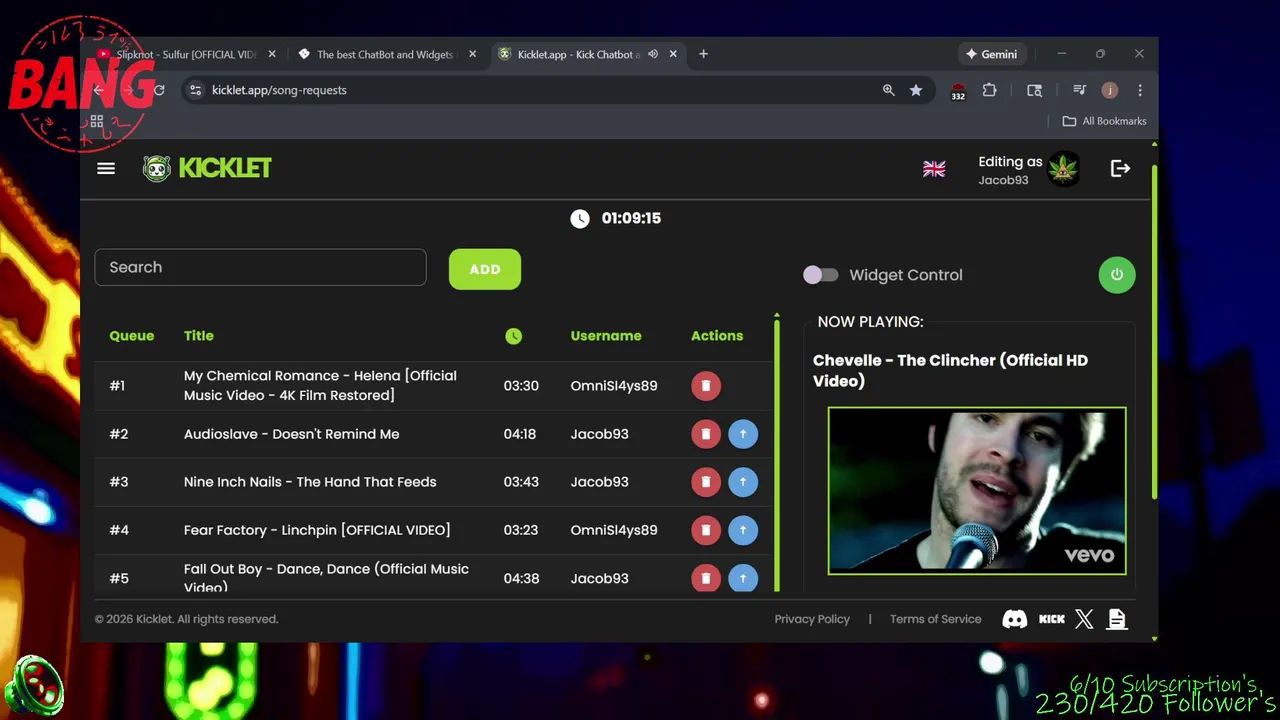1280x720 pixels.
Task: Delete Audioslave - Doesn't Remind Me
Action: point(706,434)
